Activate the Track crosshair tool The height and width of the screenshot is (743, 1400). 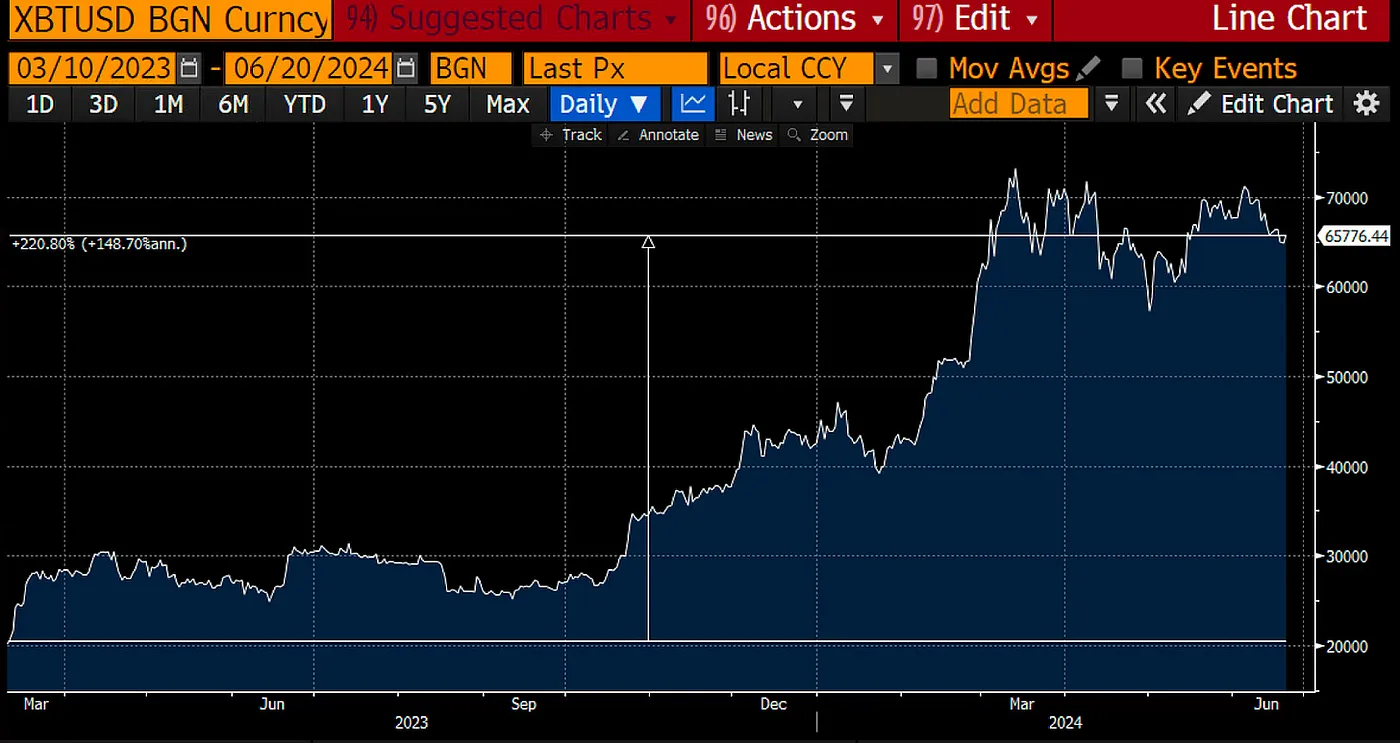pyautogui.click(x=570, y=135)
